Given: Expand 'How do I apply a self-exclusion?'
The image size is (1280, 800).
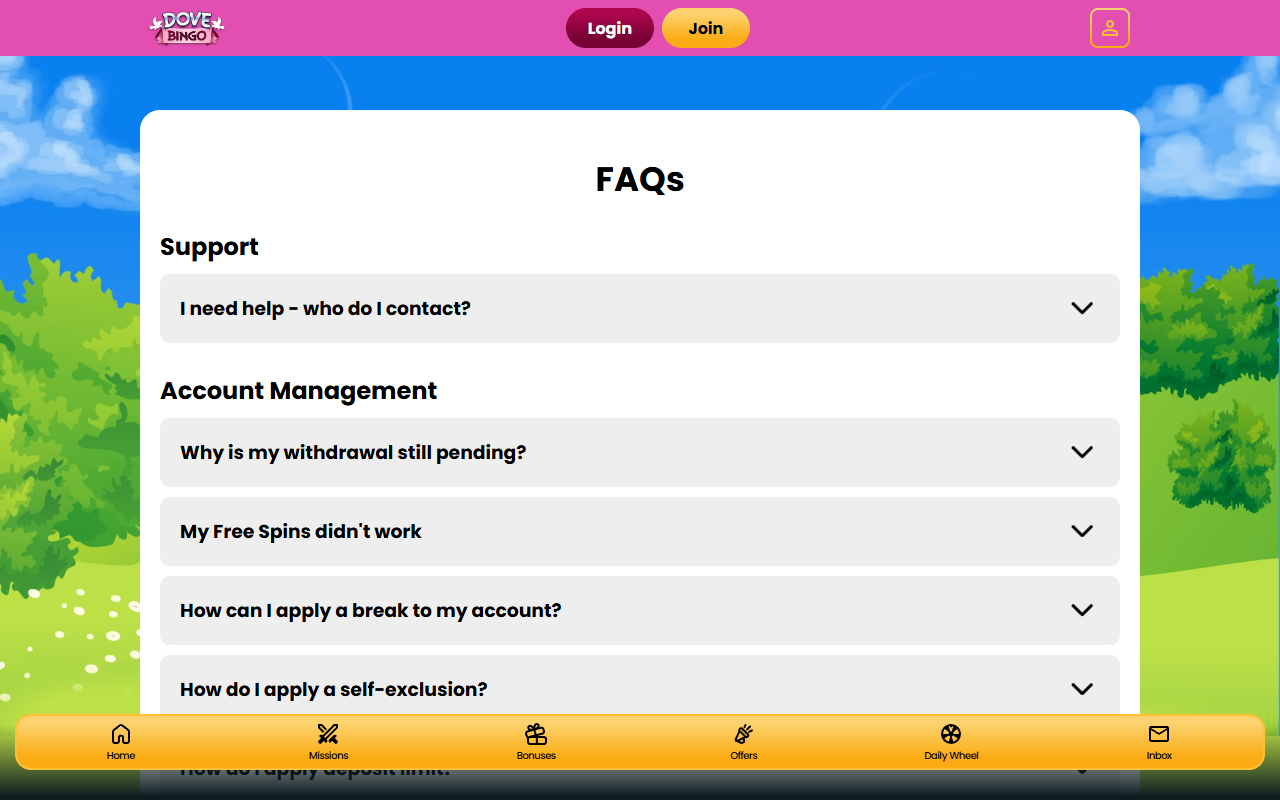Looking at the screenshot, I should tap(639, 689).
